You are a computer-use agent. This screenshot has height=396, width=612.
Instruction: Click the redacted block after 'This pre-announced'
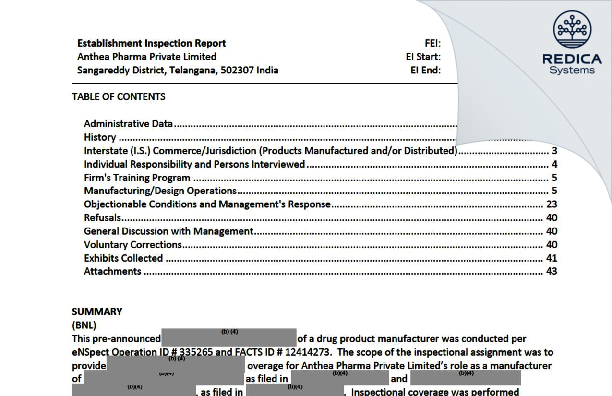tap(229, 337)
